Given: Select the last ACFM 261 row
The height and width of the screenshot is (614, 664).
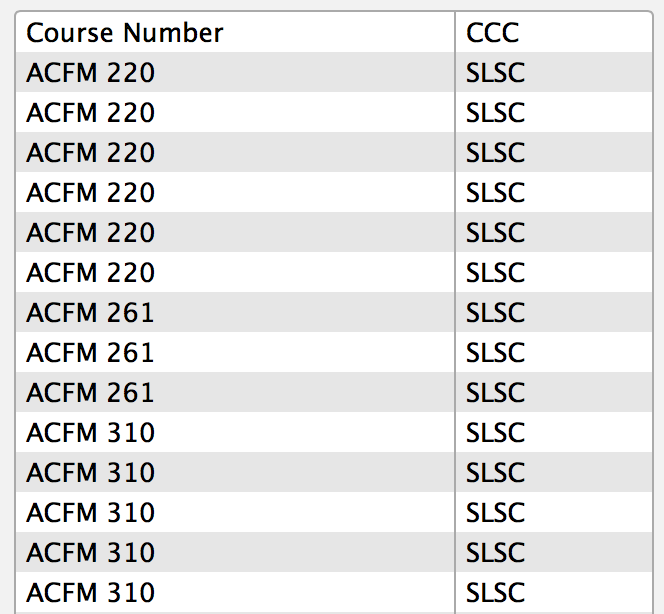Looking at the screenshot, I should click(x=334, y=392).
